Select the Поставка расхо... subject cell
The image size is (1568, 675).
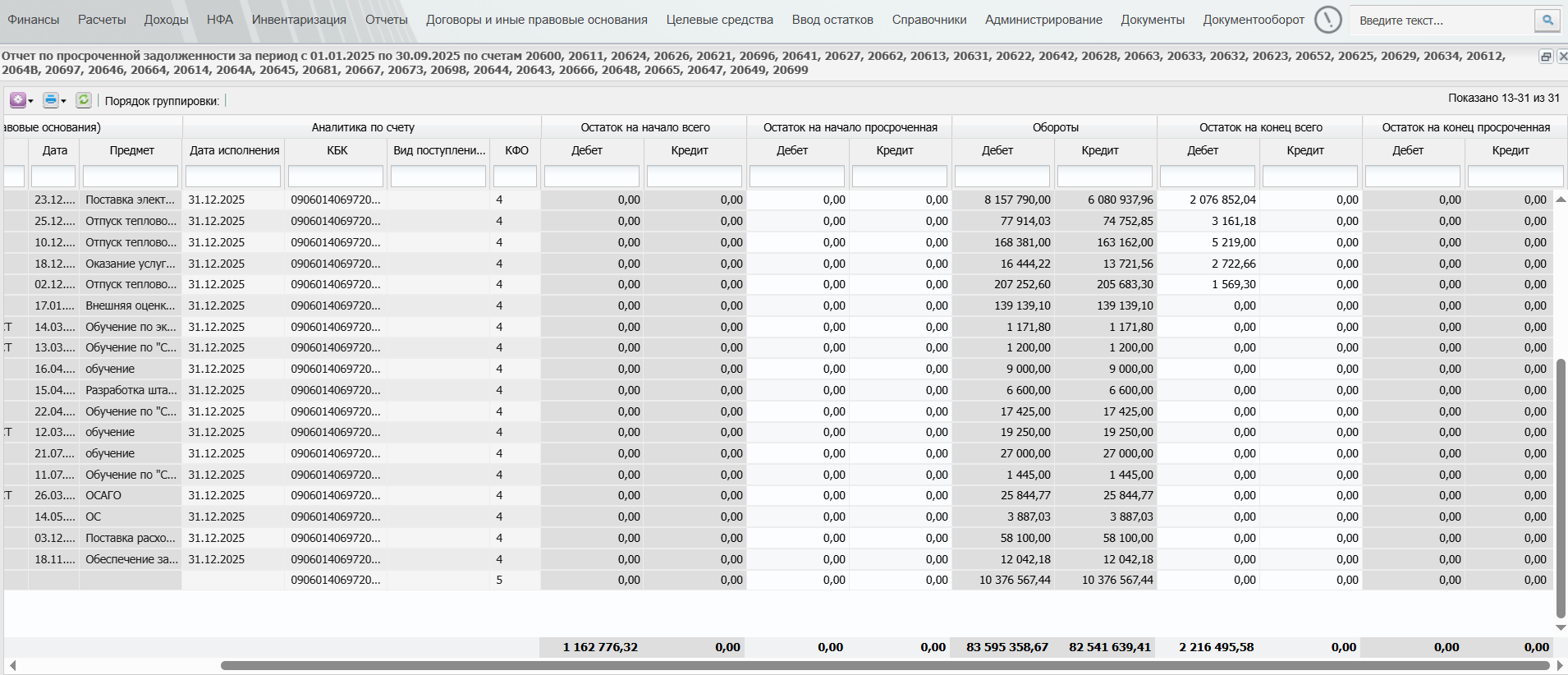pyautogui.click(x=131, y=538)
